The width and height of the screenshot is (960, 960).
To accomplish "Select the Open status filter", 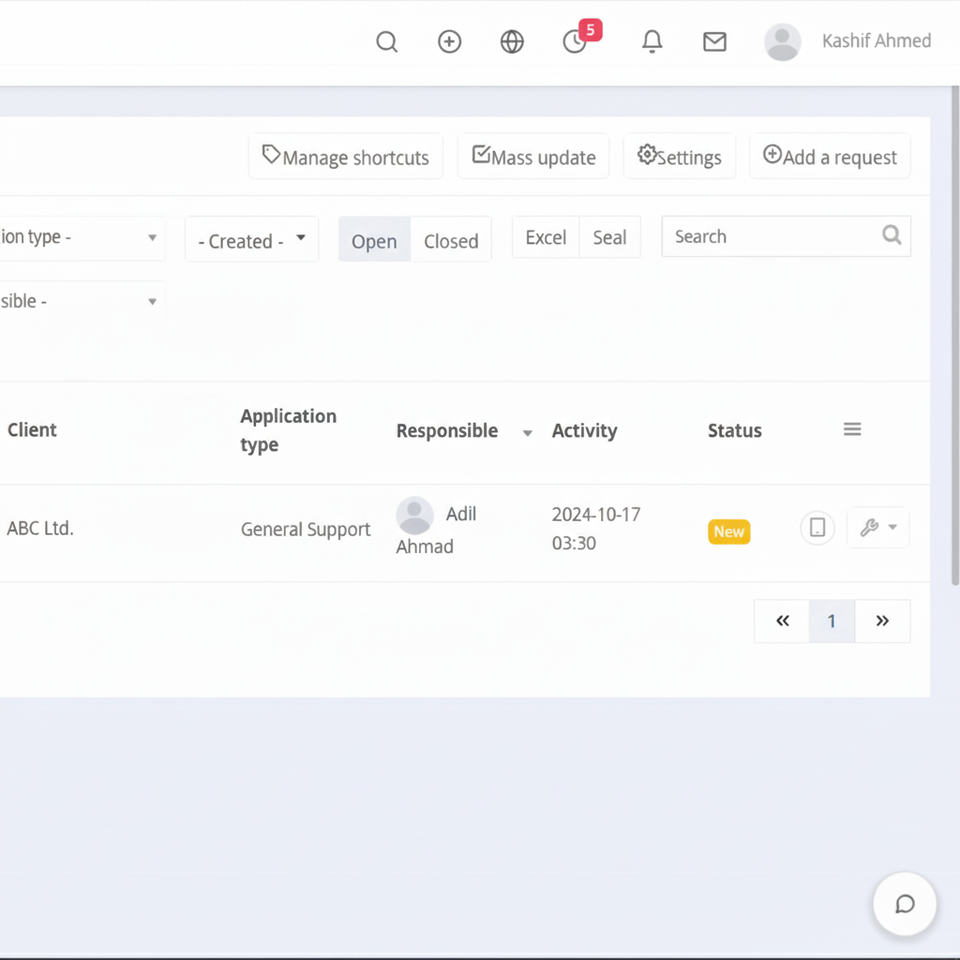I will pyautogui.click(x=374, y=240).
